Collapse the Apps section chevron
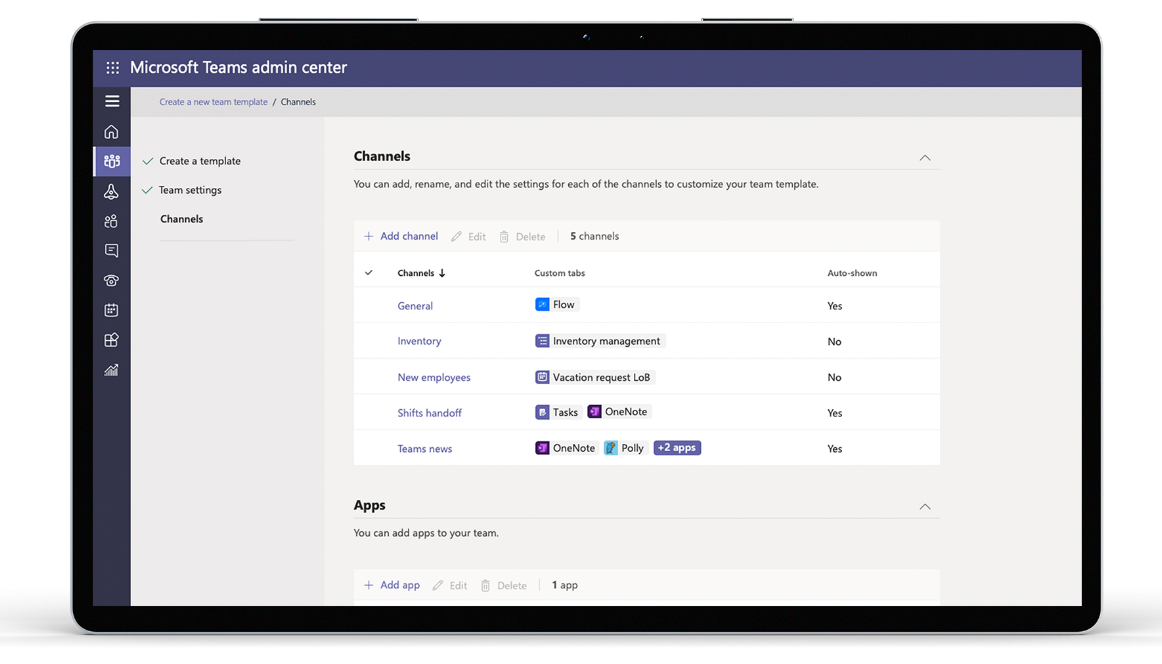Viewport: 1162px width, 664px height. tap(925, 506)
